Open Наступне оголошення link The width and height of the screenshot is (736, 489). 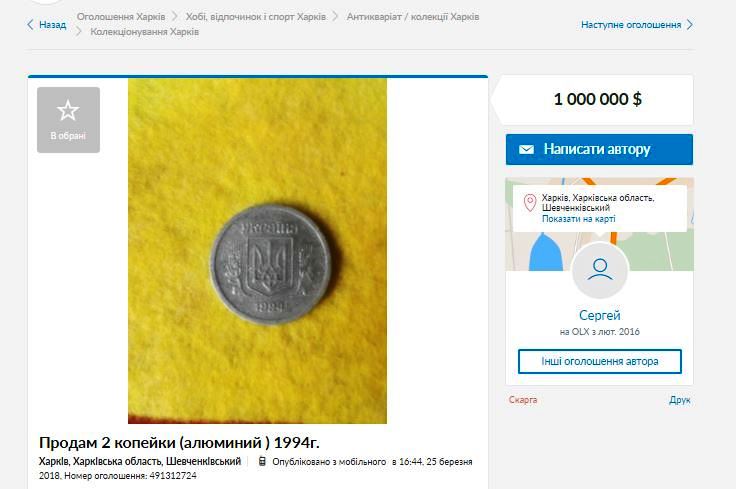point(631,24)
